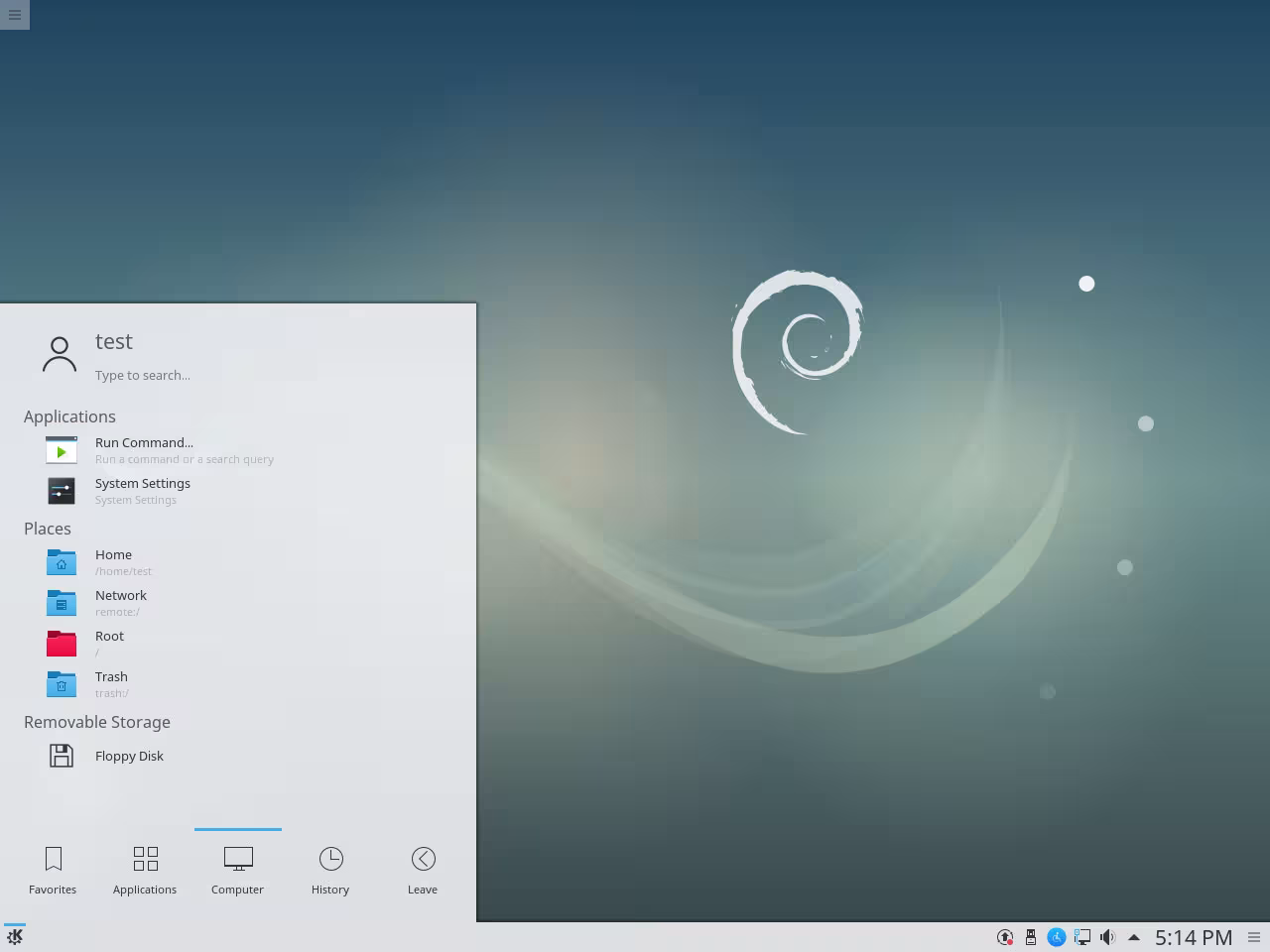1270x952 pixels.
Task: Open the Network remote place
Action: pos(120,603)
